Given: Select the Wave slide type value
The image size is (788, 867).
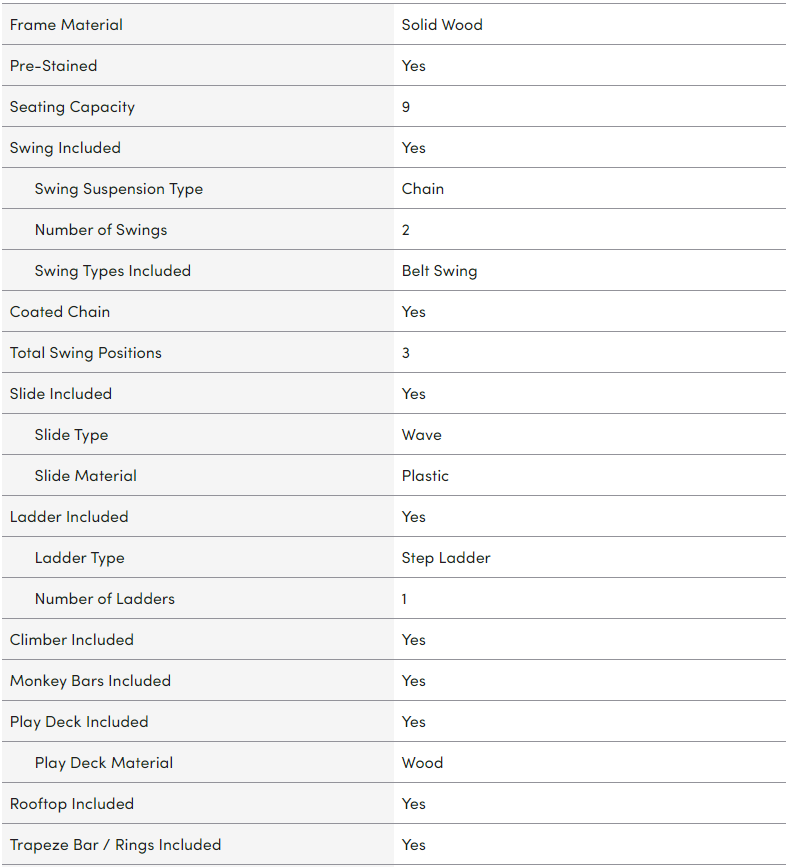Looking at the screenshot, I should [422, 435].
